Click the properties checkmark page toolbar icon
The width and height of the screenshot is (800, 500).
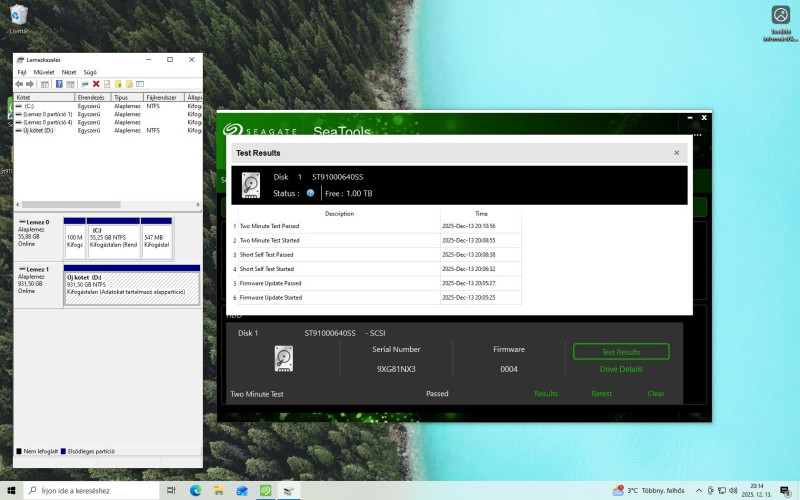(x=107, y=84)
